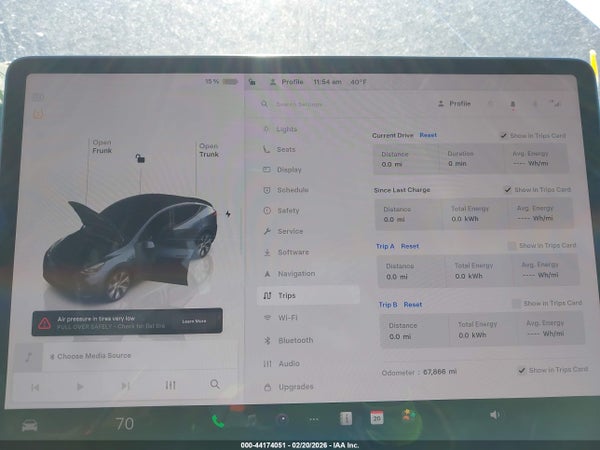Tap the Learn More button on tire alert
The image size is (600, 450).
pos(194,321)
